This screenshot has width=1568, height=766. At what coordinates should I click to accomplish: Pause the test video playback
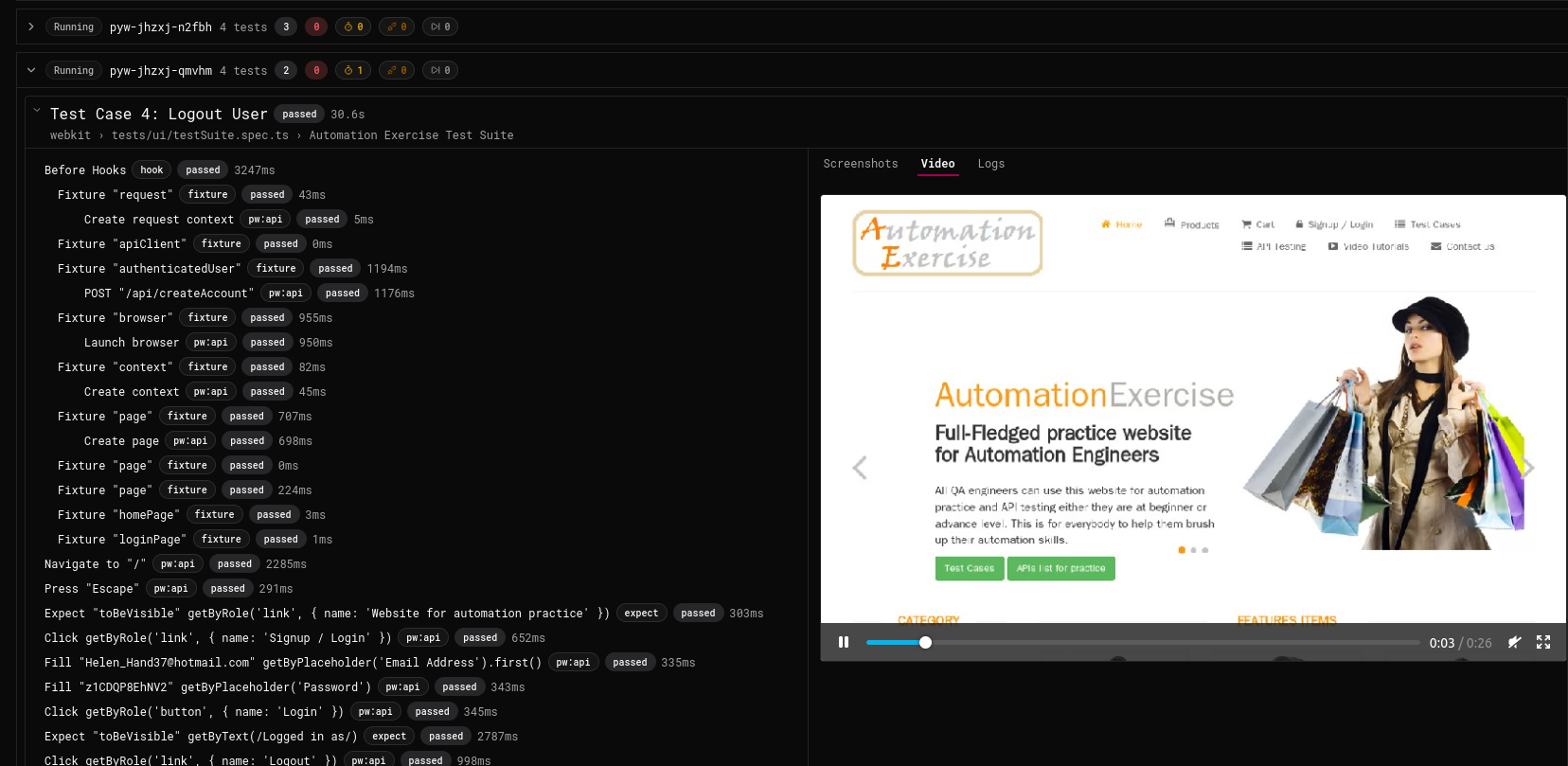coord(844,642)
